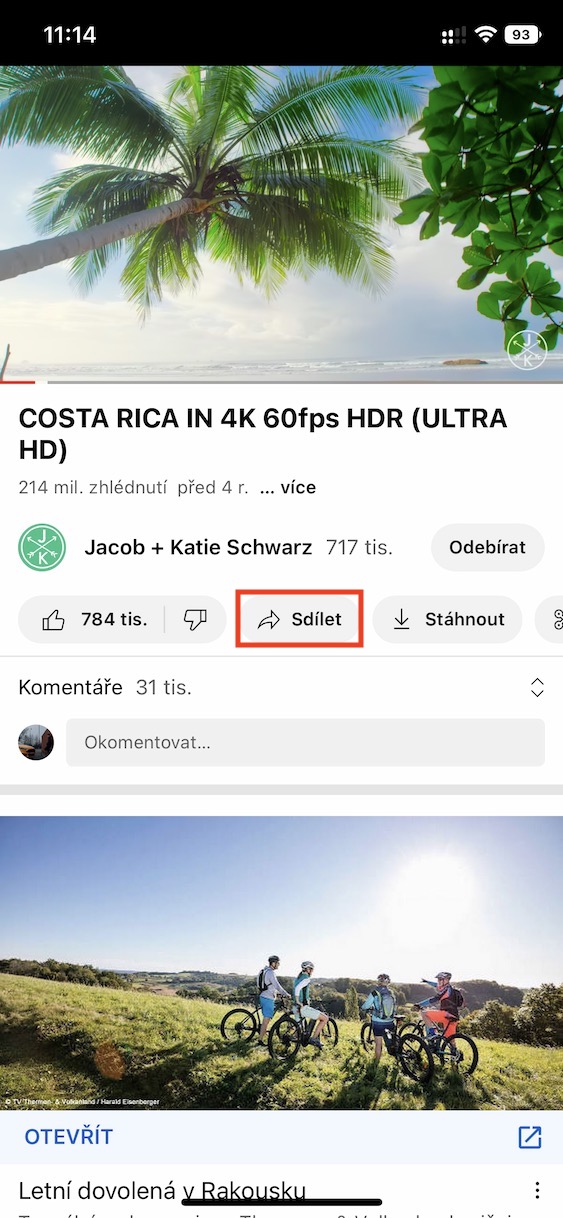Tap the channel watermark logo on video
This screenshot has height=1218, width=563.
pos(526,349)
